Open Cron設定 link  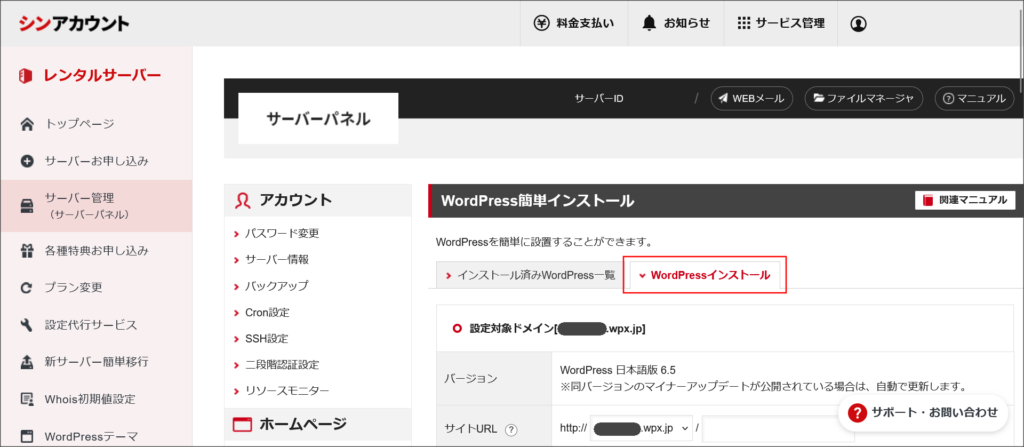267,312
